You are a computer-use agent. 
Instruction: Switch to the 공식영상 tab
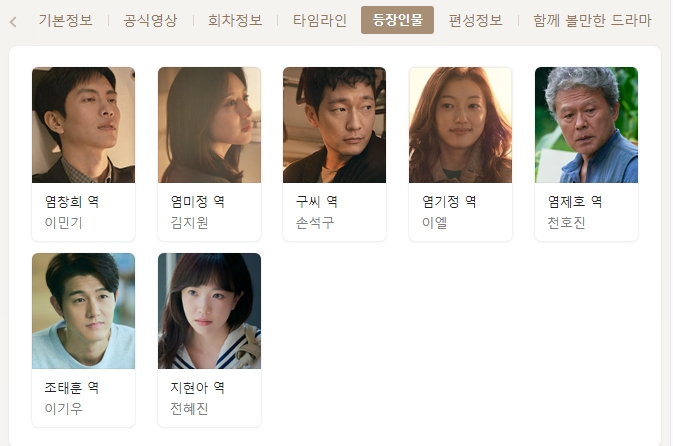150,20
